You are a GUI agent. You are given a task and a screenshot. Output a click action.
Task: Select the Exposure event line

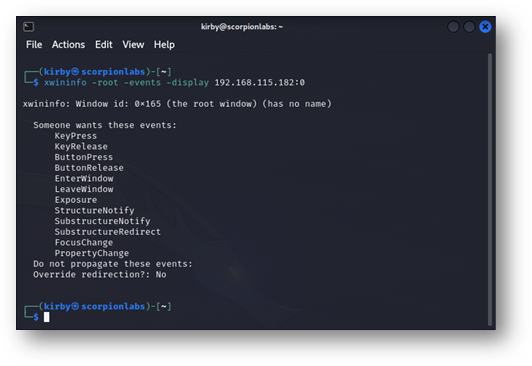[76, 200]
